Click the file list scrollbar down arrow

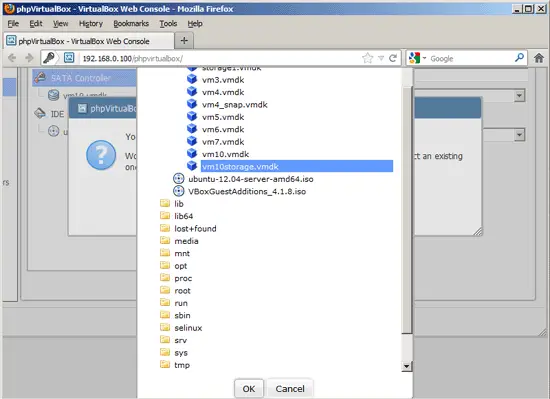[407, 366]
